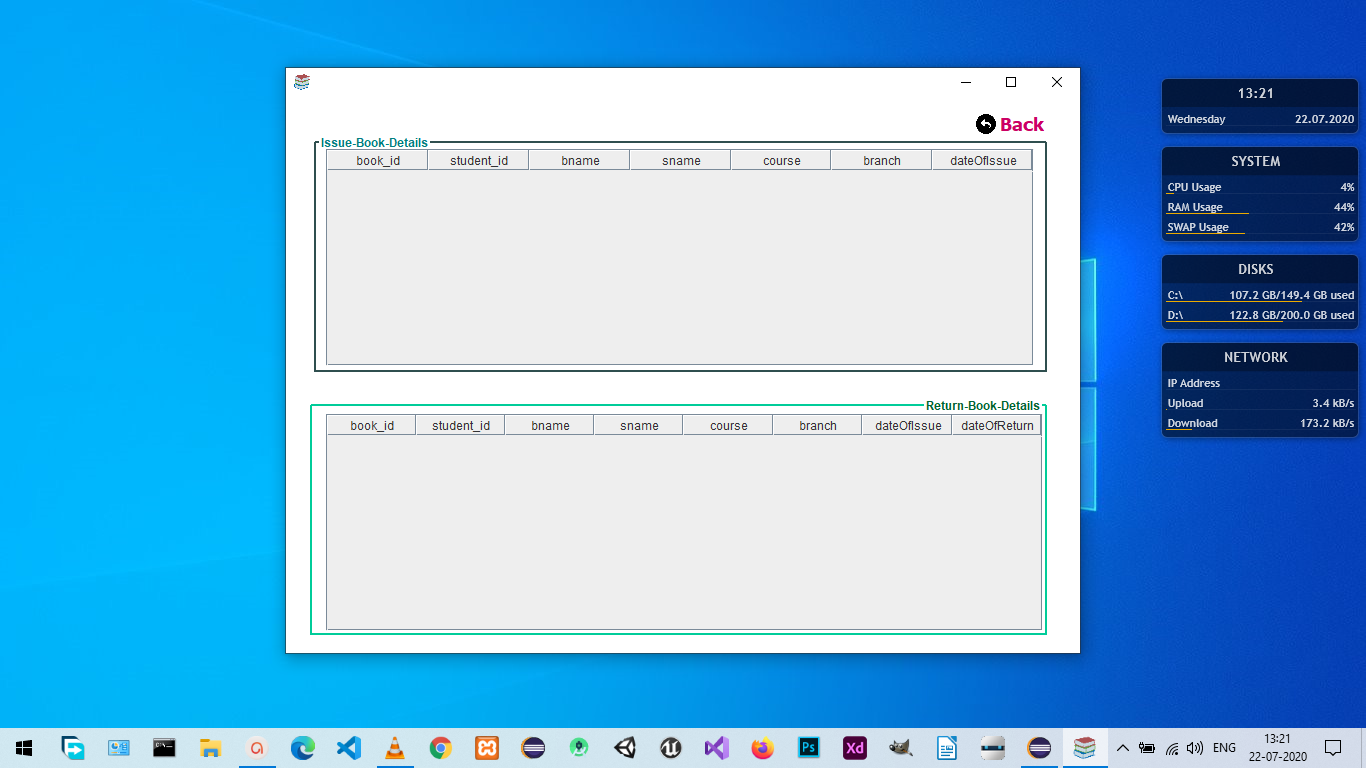The image size is (1366, 768).
Task: Open Android Studio from the taskbar
Action: (579, 747)
